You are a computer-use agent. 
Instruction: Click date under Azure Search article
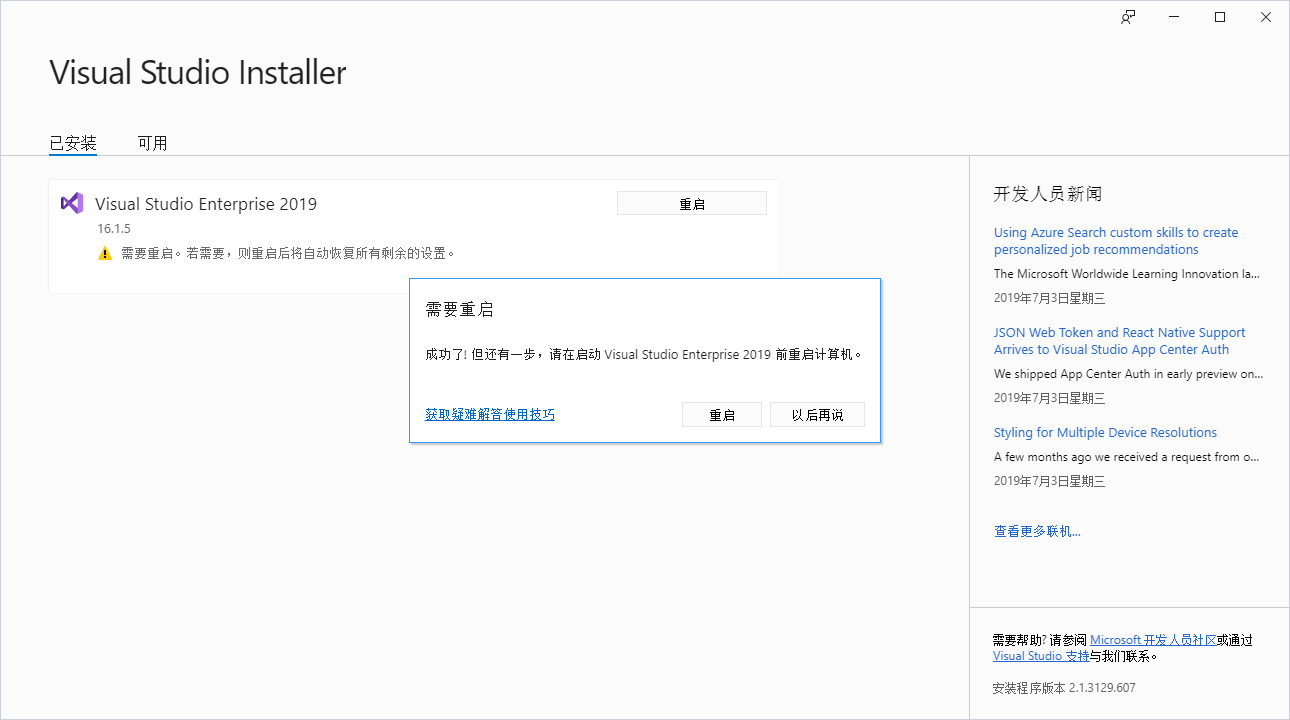point(1050,298)
